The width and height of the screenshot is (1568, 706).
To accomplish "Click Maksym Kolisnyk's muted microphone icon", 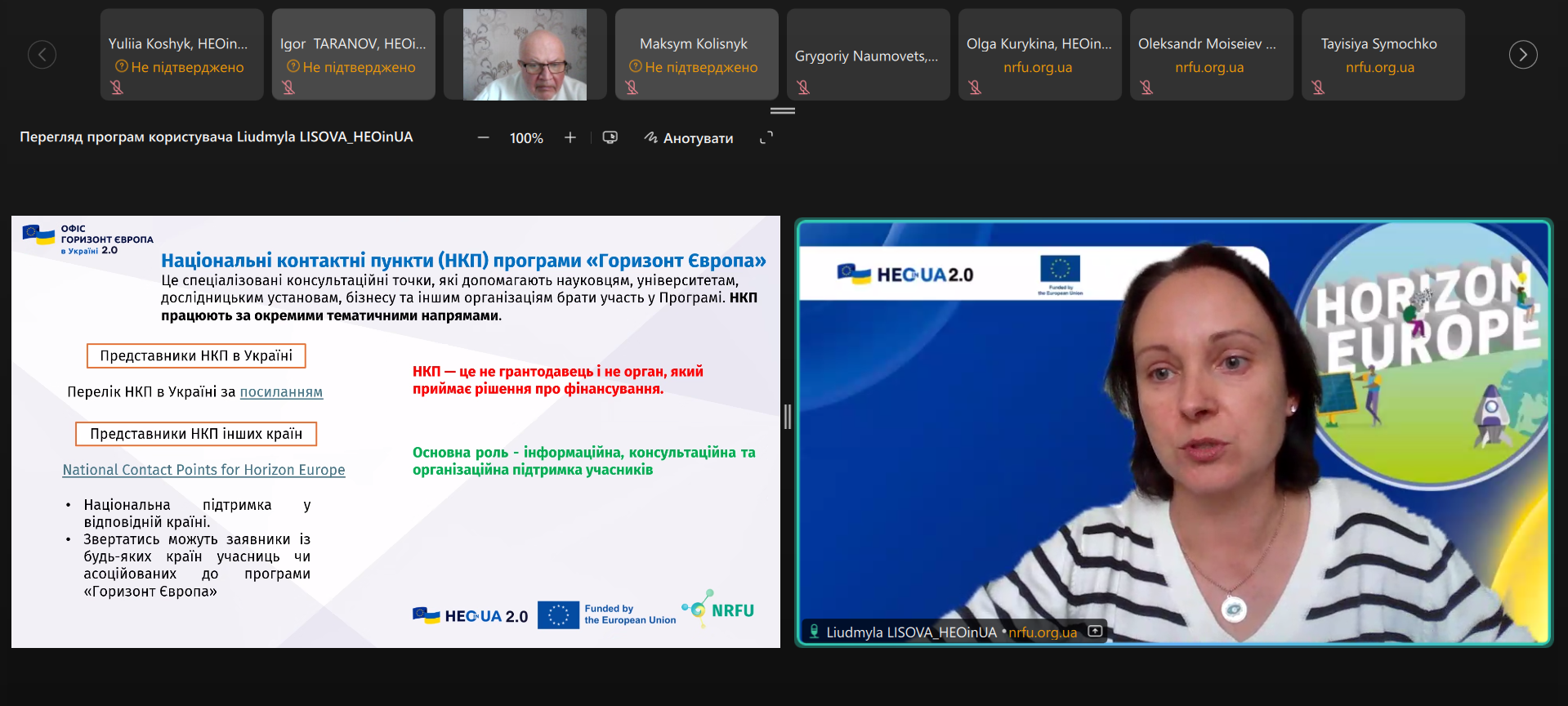I will (632, 87).
